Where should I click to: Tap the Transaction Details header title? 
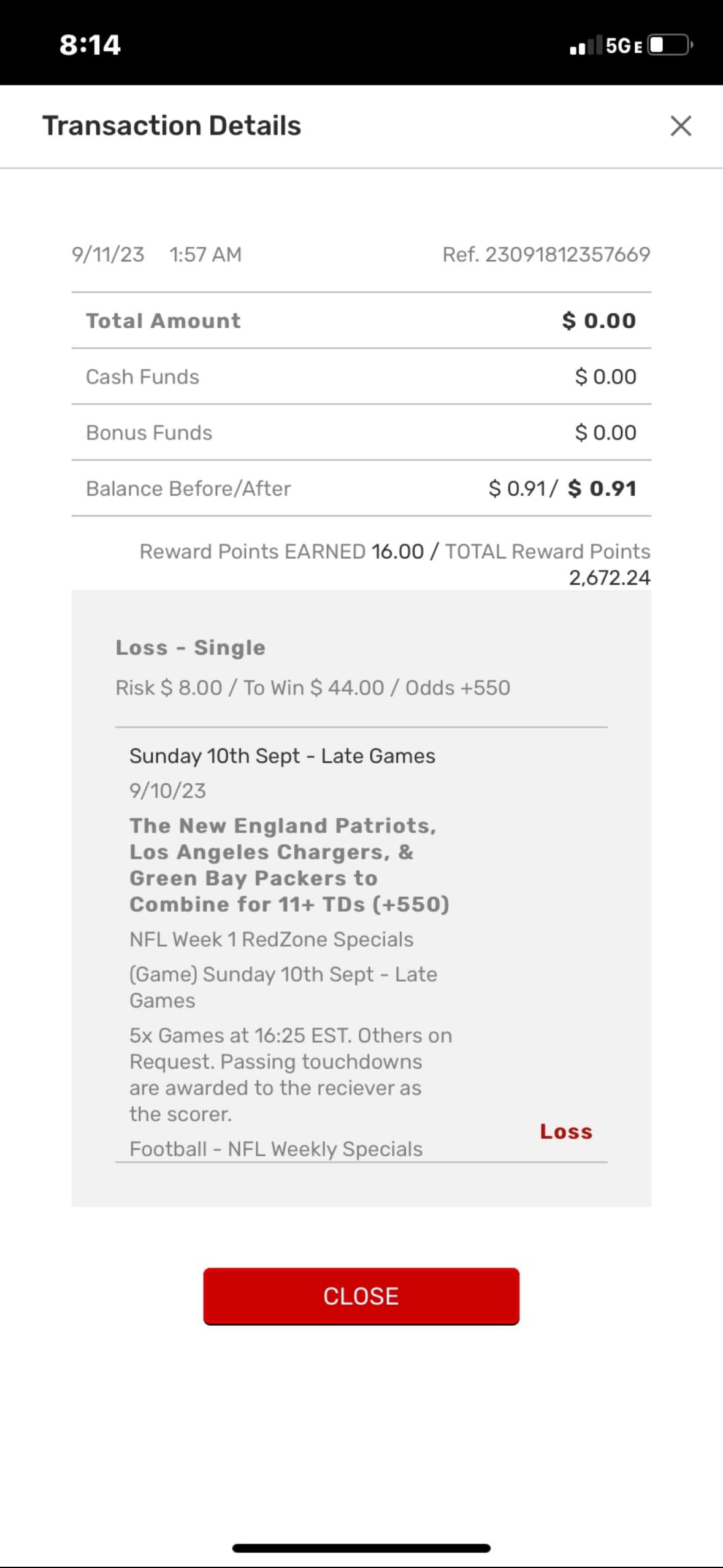click(172, 126)
